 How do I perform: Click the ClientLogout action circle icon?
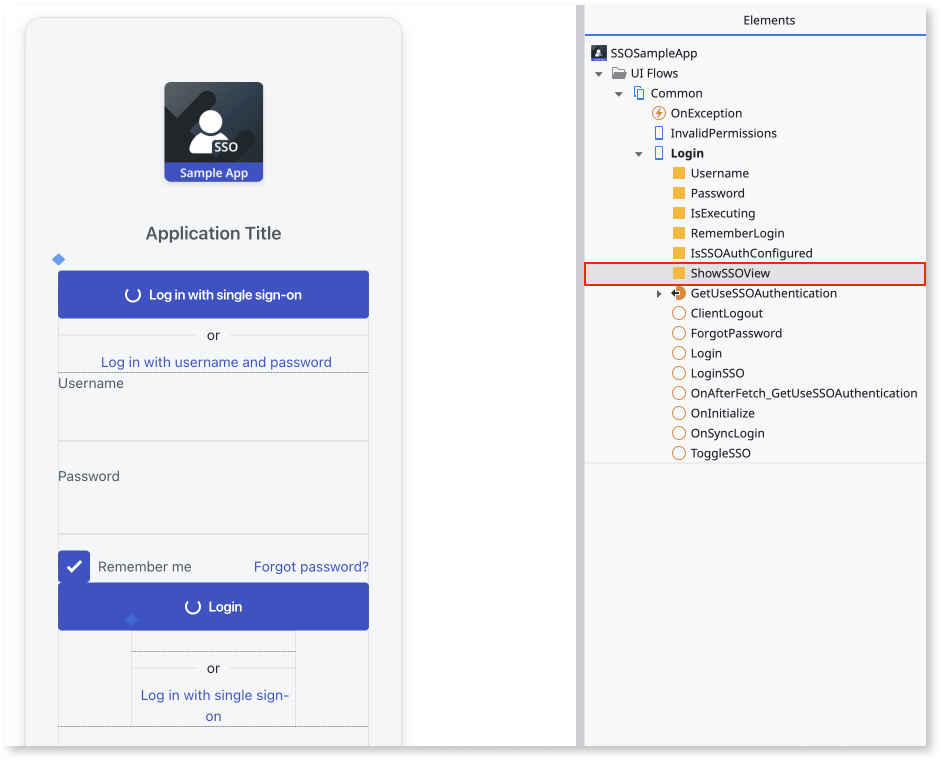(x=679, y=313)
